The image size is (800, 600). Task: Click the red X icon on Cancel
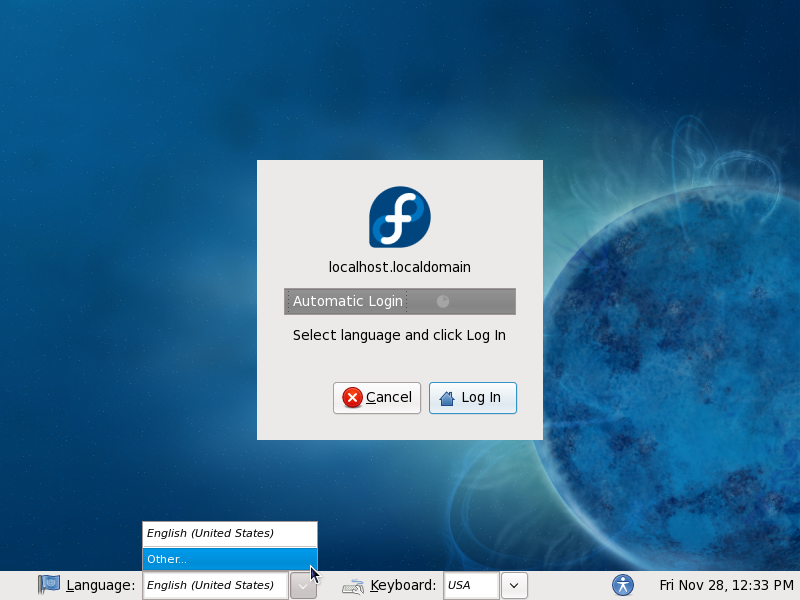point(352,397)
